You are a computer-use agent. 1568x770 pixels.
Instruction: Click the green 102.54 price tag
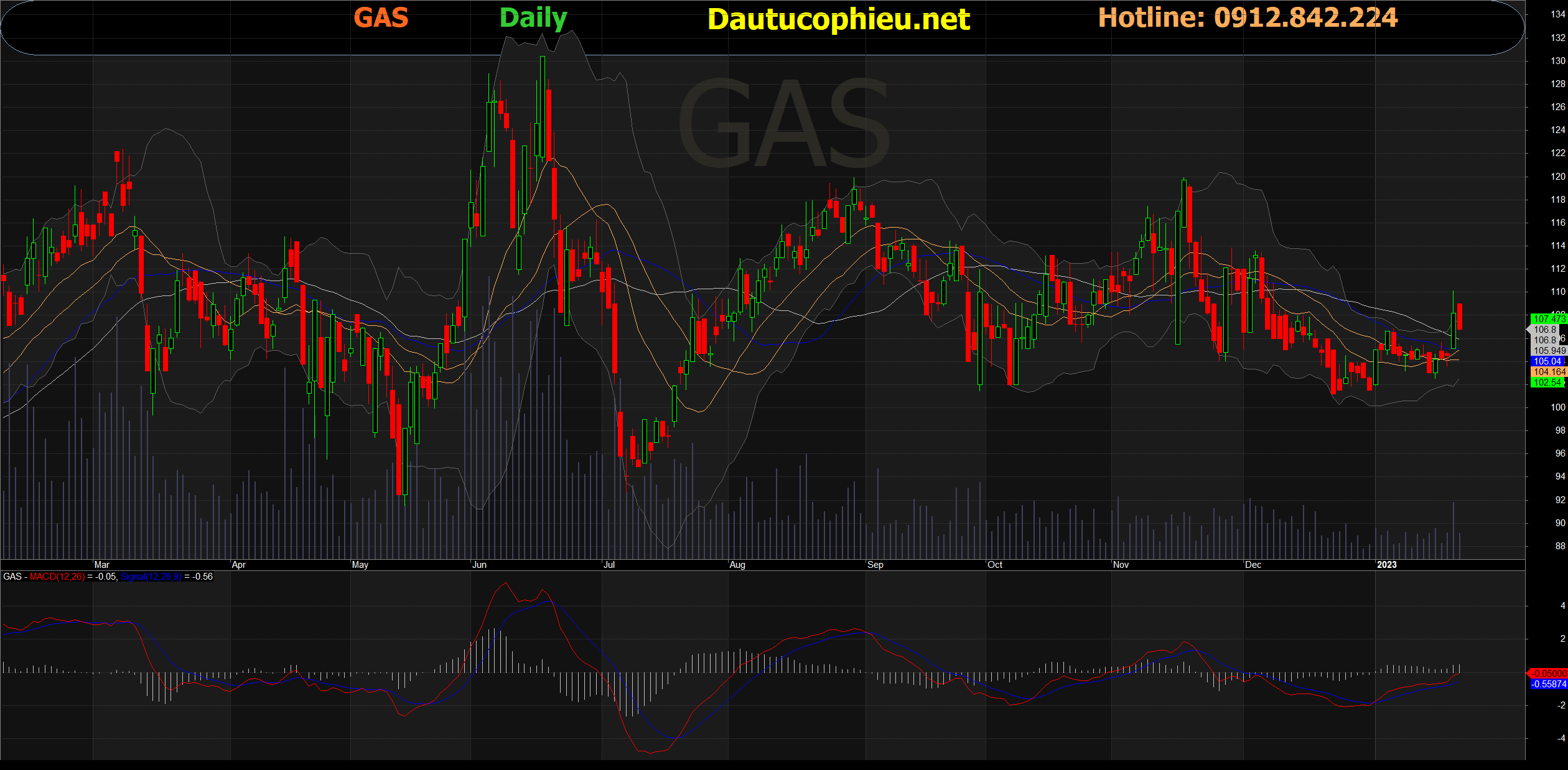[1547, 383]
